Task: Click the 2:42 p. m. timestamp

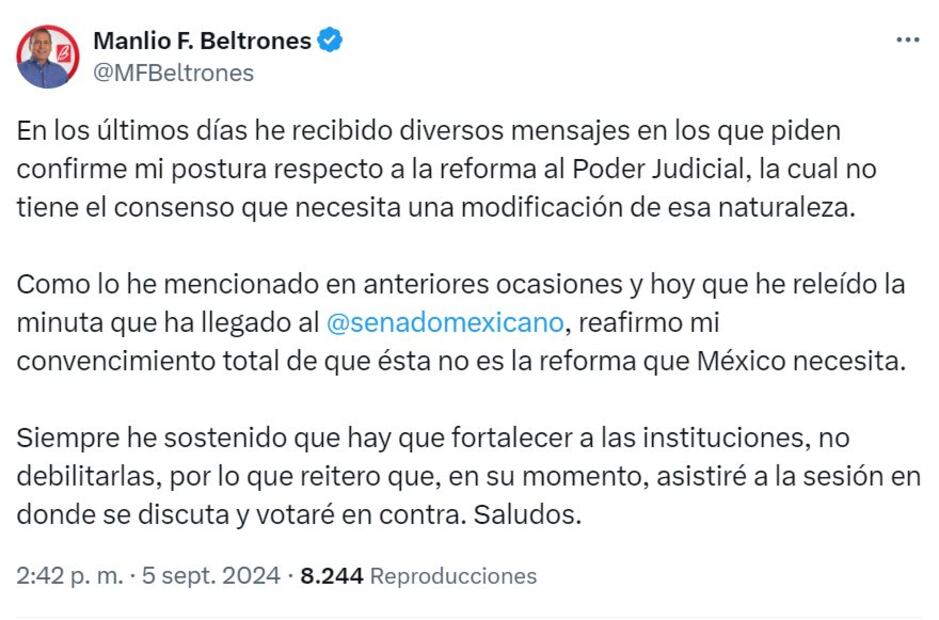Action: coord(70,576)
